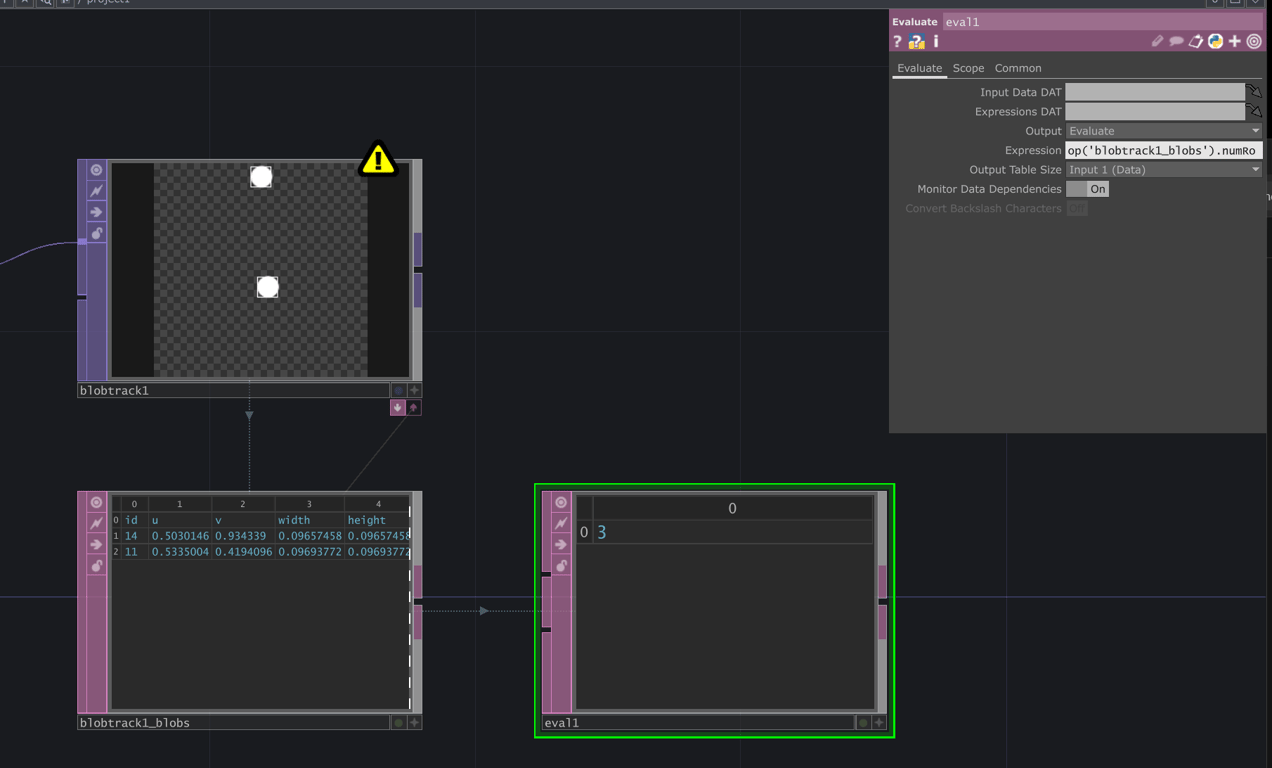Click the upper output connector of blobtrack1
The height and width of the screenshot is (768, 1272).
[x=418, y=249]
